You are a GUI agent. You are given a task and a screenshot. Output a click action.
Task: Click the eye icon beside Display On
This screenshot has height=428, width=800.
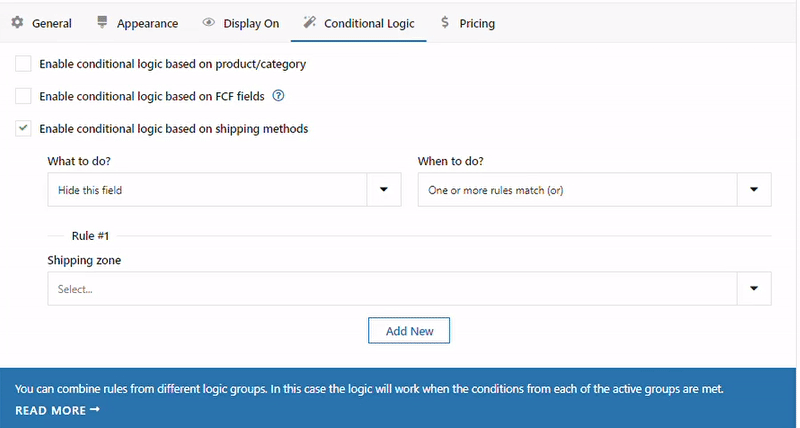(x=208, y=22)
